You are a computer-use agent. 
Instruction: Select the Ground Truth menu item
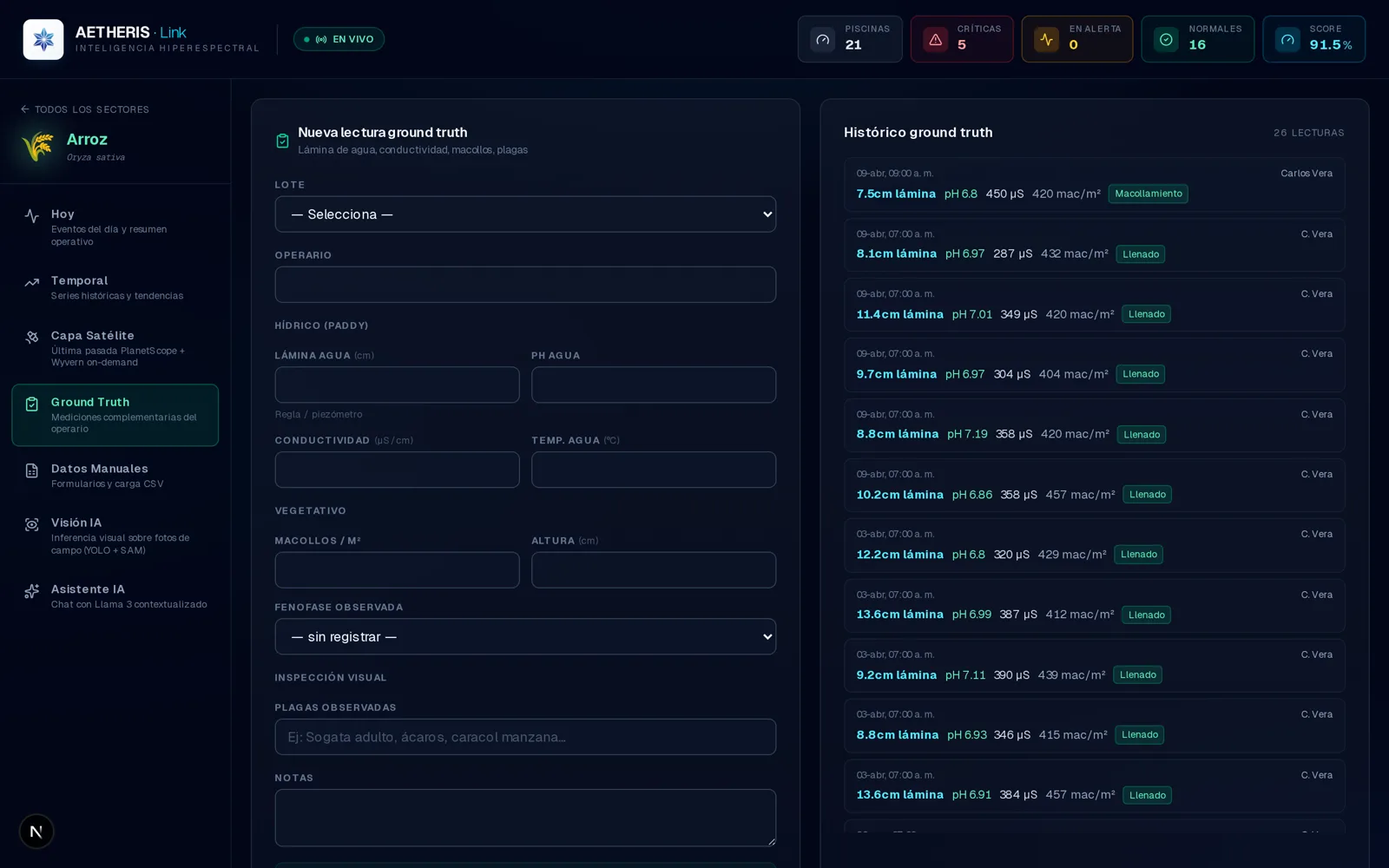tap(115, 415)
